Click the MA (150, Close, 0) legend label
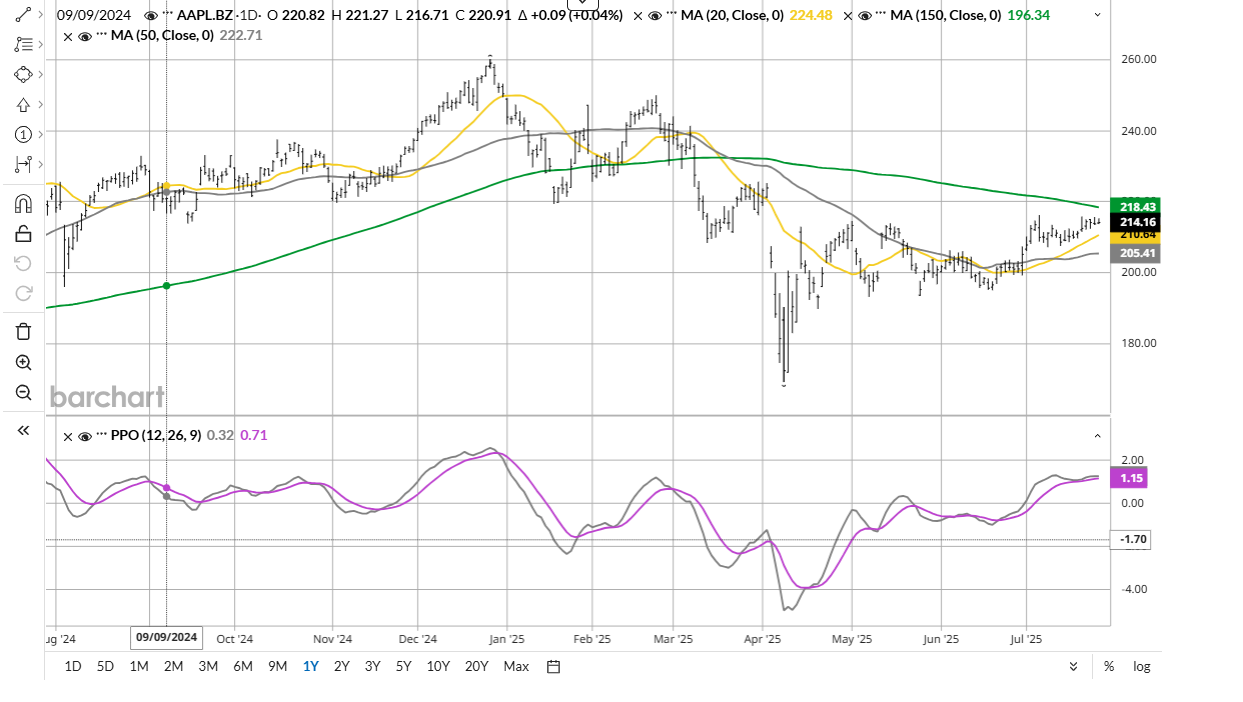 coord(944,16)
